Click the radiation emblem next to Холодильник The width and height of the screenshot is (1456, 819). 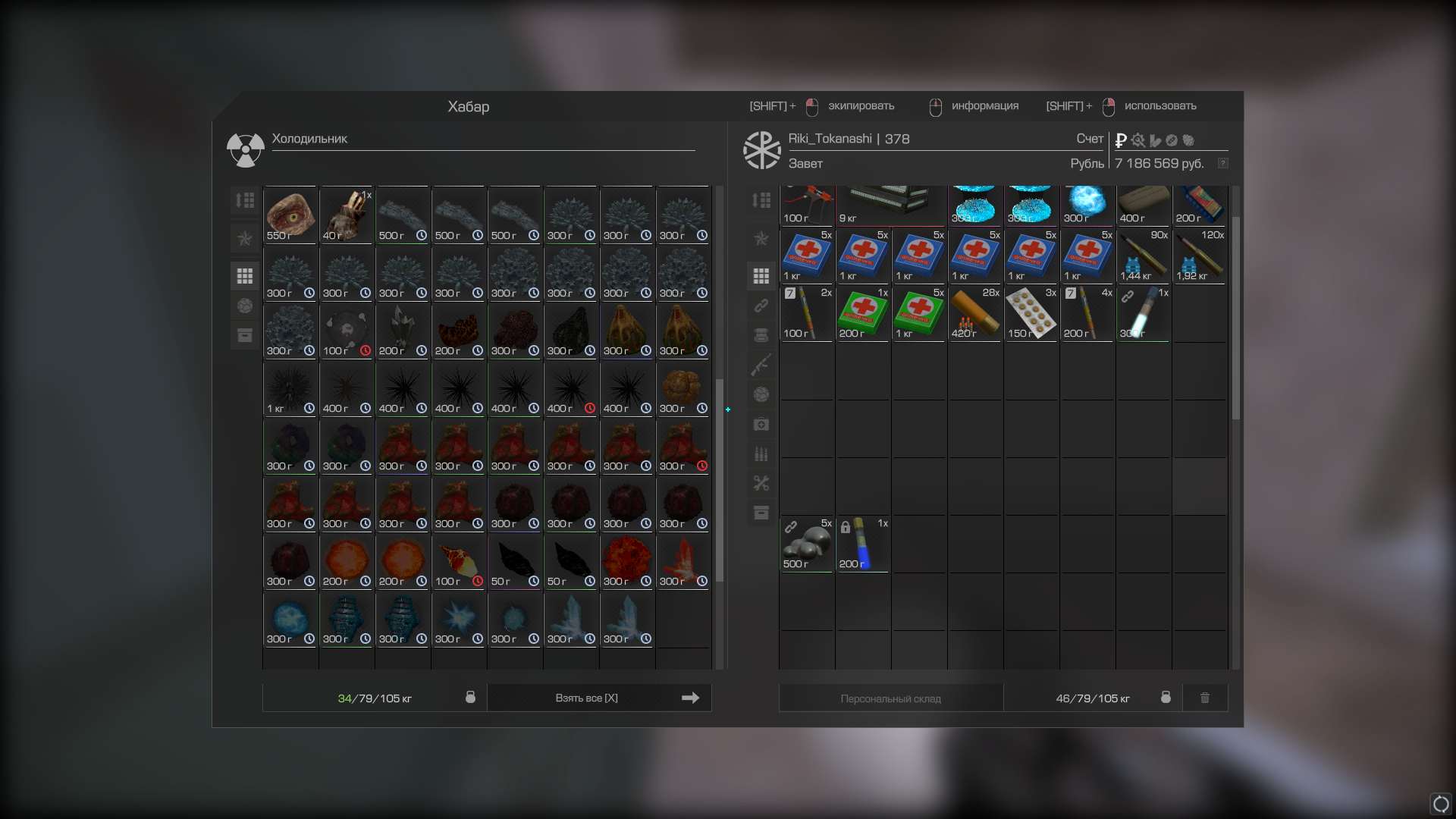click(x=245, y=149)
